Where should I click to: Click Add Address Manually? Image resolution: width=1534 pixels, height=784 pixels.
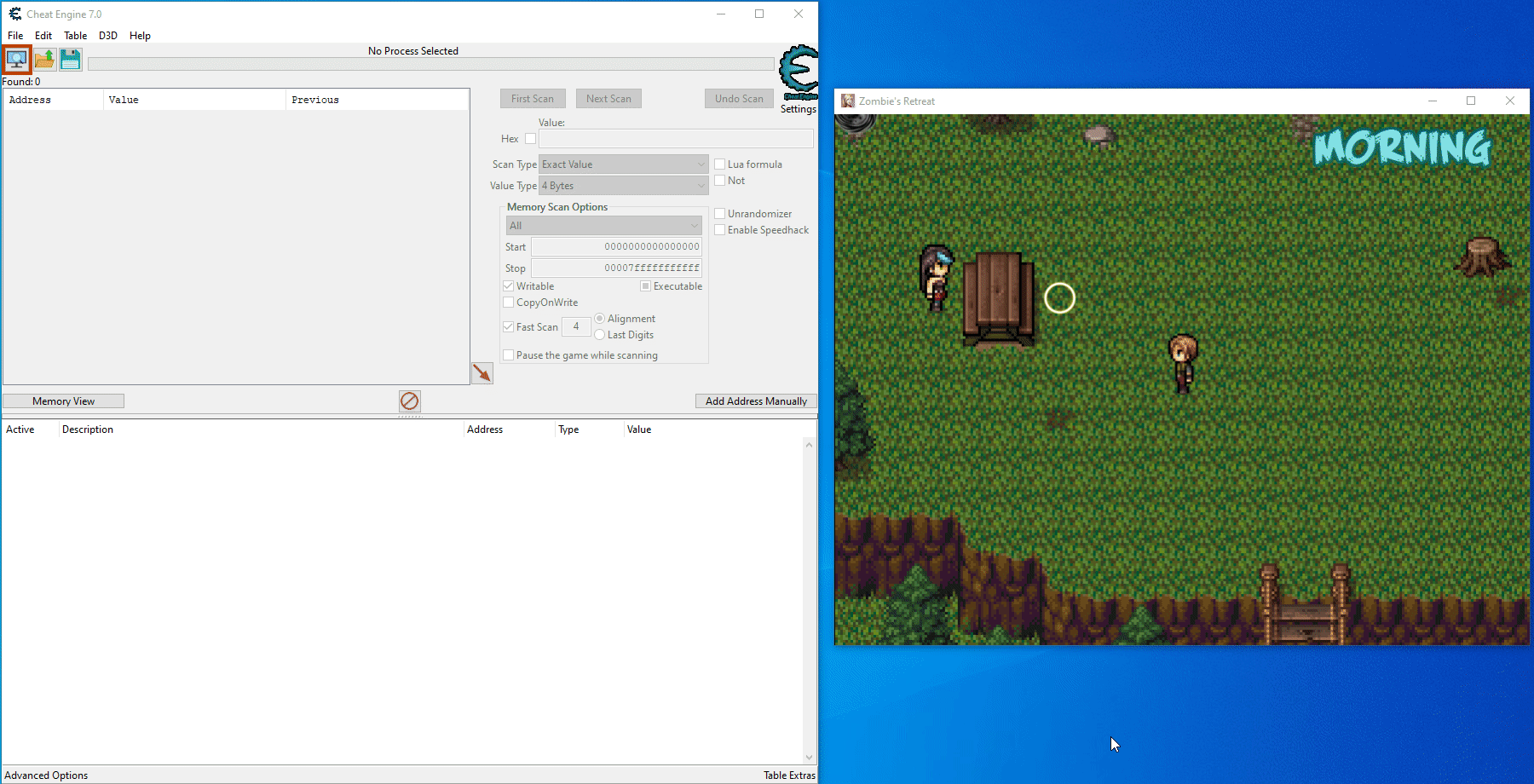pyautogui.click(x=756, y=401)
